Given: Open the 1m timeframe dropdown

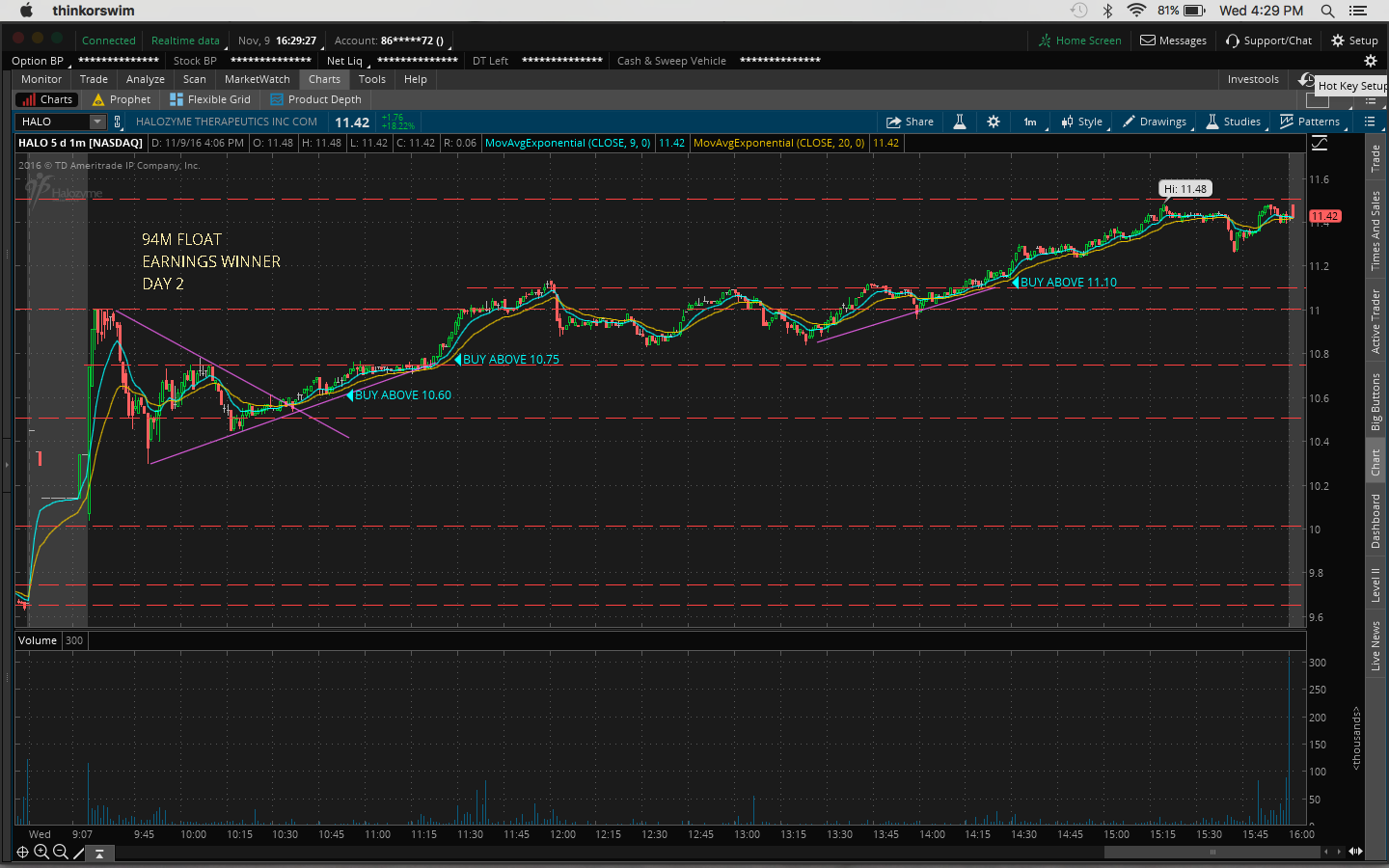Looking at the screenshot, I should 1030,122.
